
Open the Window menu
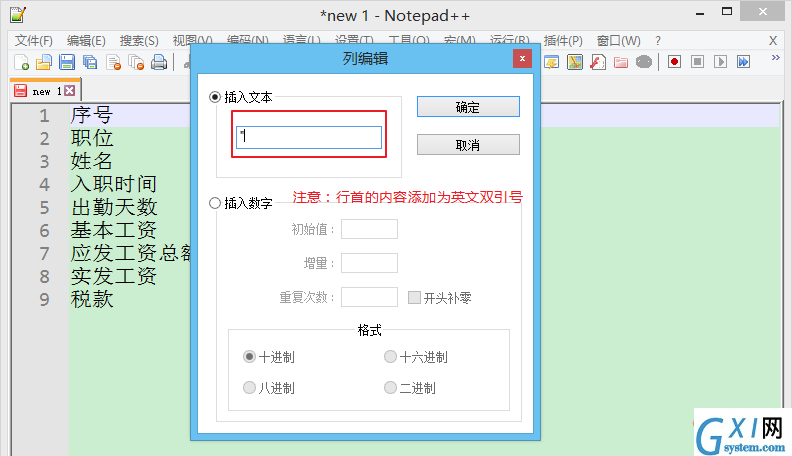pyautogui.click(x=618, y=40)
